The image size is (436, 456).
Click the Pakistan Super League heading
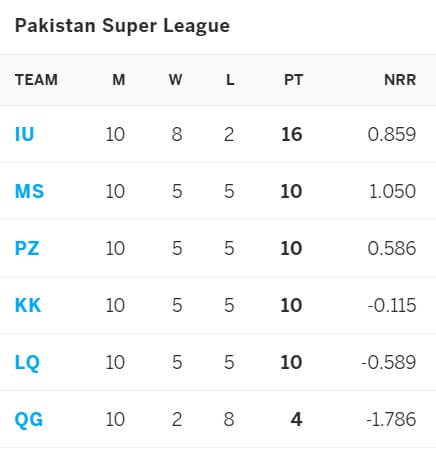coord(122,26)
